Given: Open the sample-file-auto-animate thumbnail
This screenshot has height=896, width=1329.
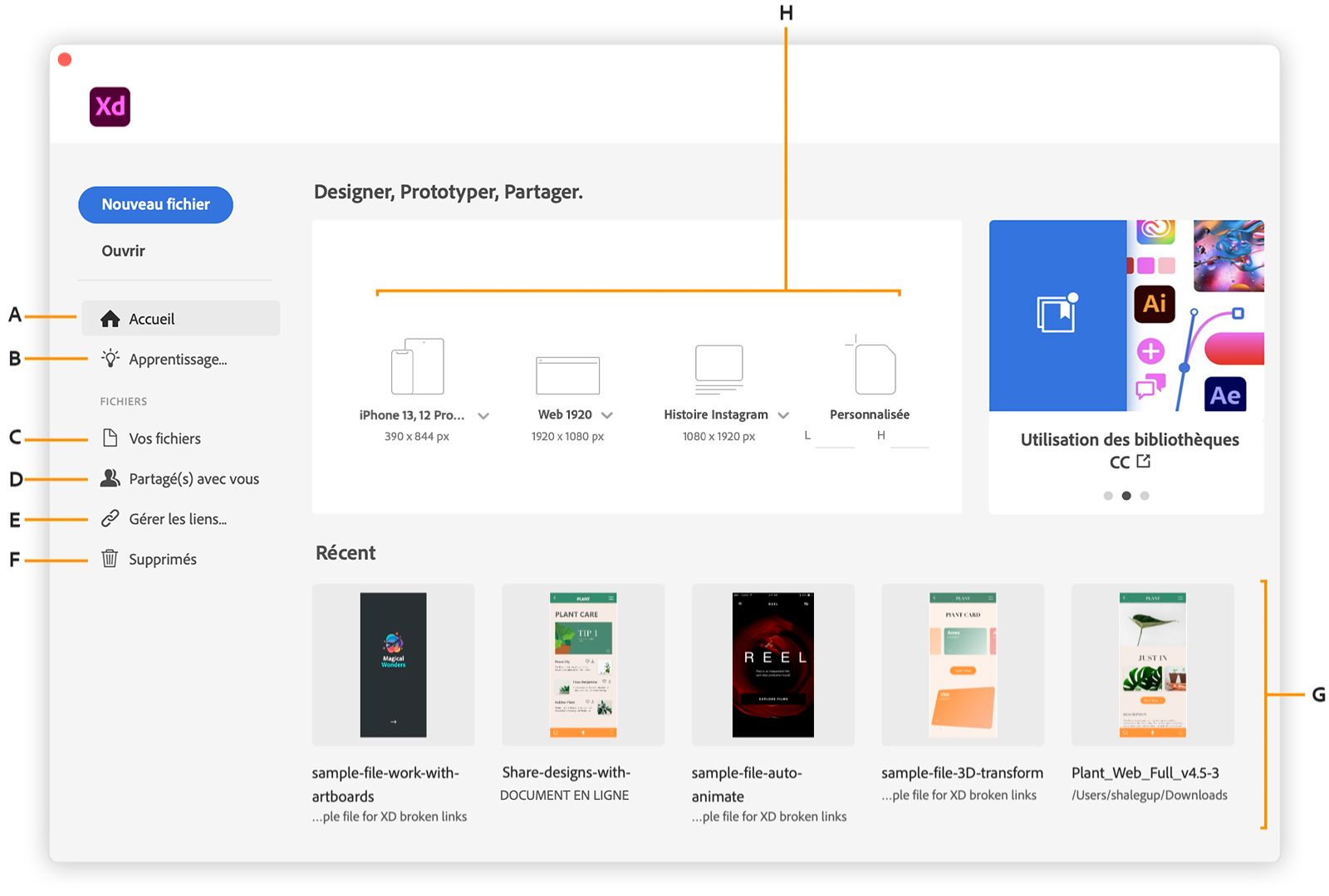Looking at the screenshot, I should coord(772,664).
